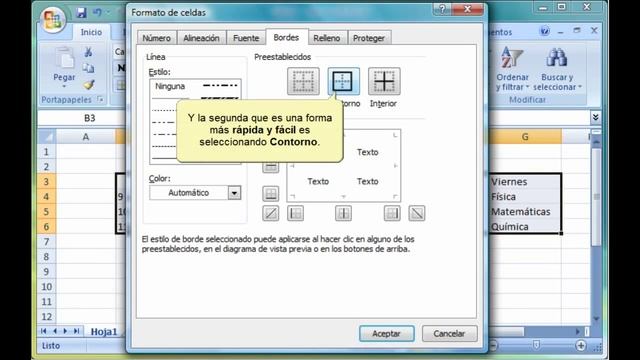Apply the Contorno outline preset icon
The width and height of the screenshot is (640, 360).
point(343,81)
